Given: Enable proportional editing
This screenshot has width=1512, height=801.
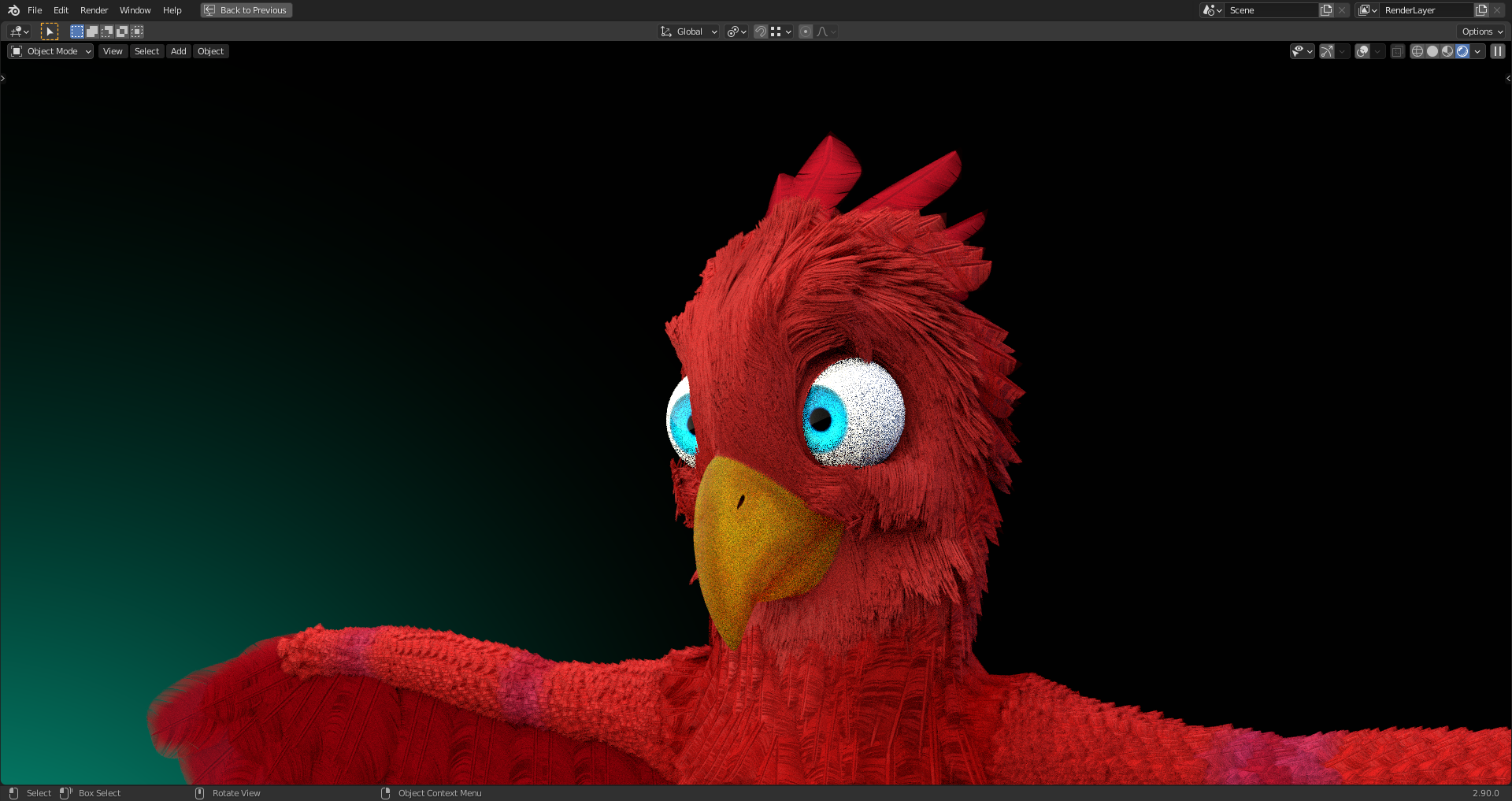Looking at the screenshot, I should 805,32.
